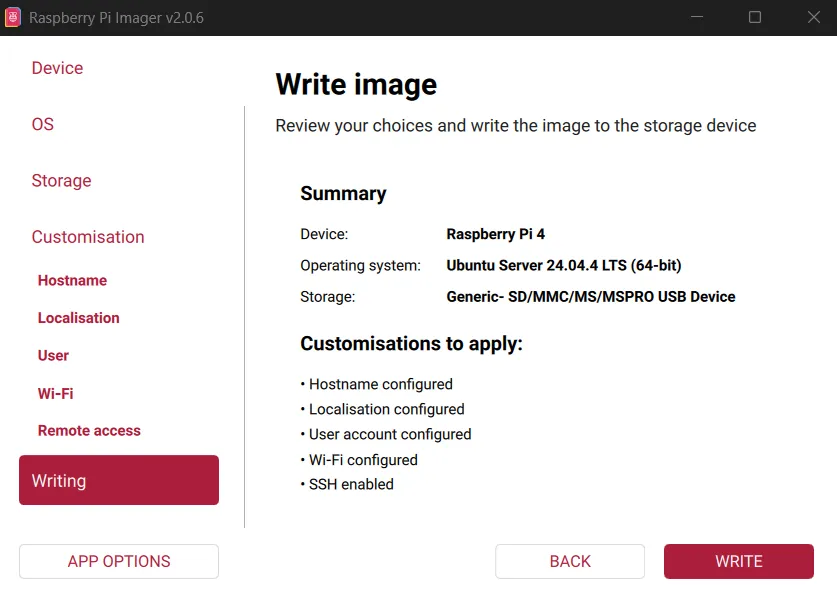Start writing with the WRITE button
The image size is (837, 595).
[738, 561]
